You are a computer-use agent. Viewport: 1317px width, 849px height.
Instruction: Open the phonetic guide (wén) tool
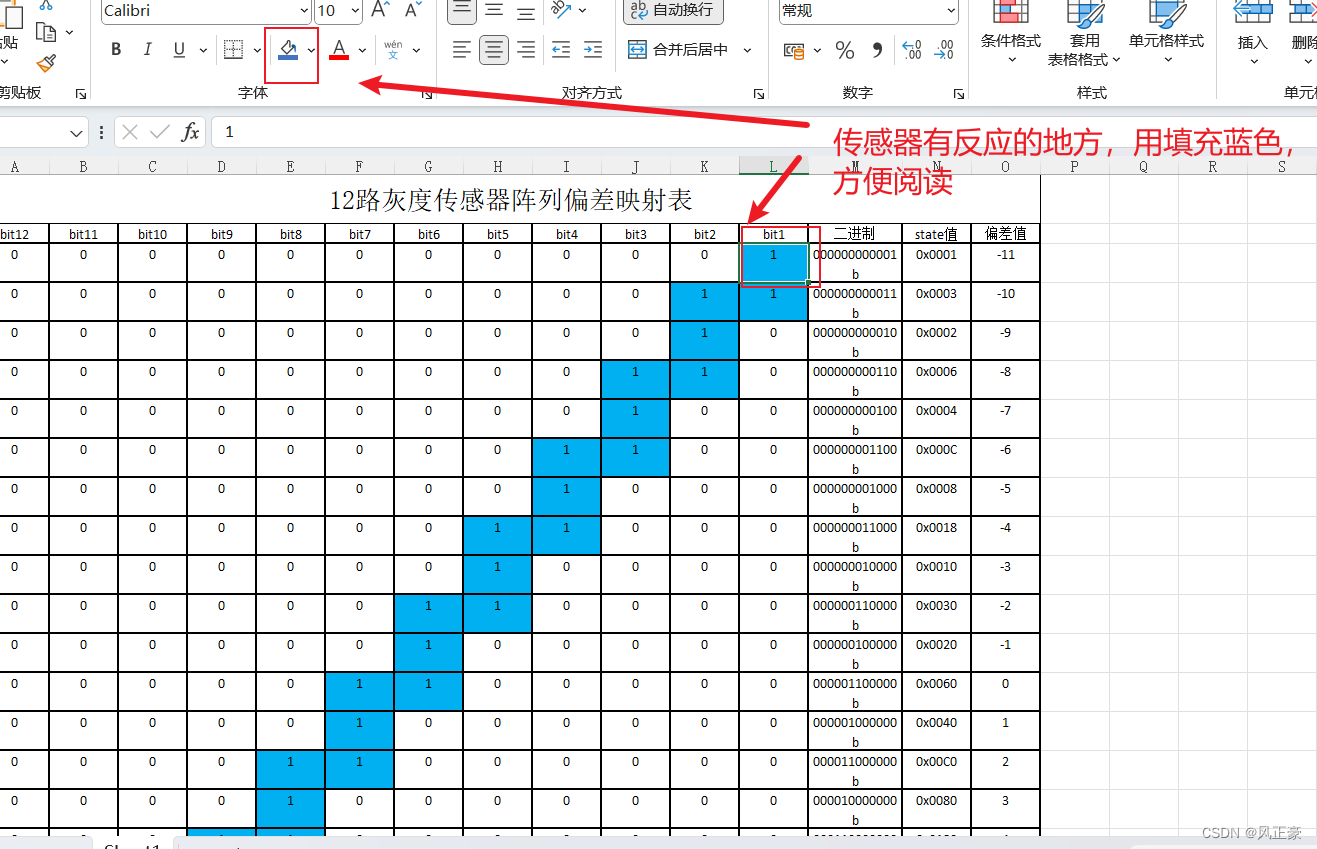coord(393,50)
